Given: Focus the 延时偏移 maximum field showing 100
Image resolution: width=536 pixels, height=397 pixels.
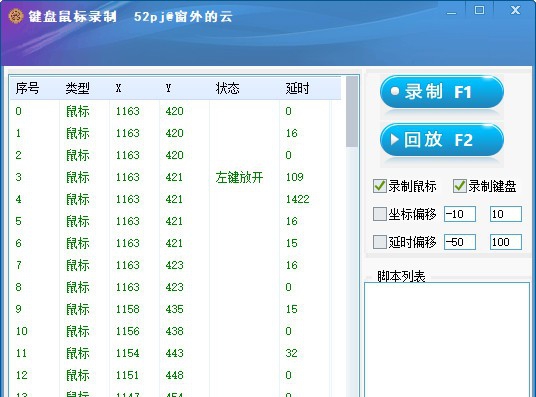Looking at the screenshot, I should click(x=506, y=242).
